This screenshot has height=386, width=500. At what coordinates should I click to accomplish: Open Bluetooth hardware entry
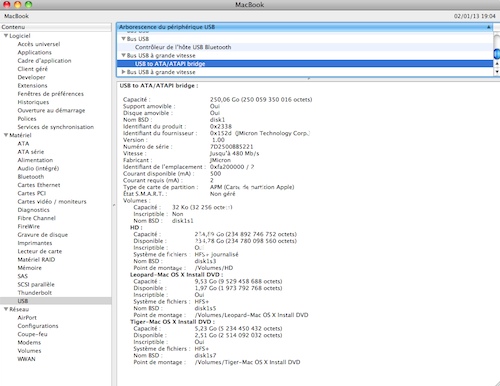pyautogui.click(x=31, y=177)
